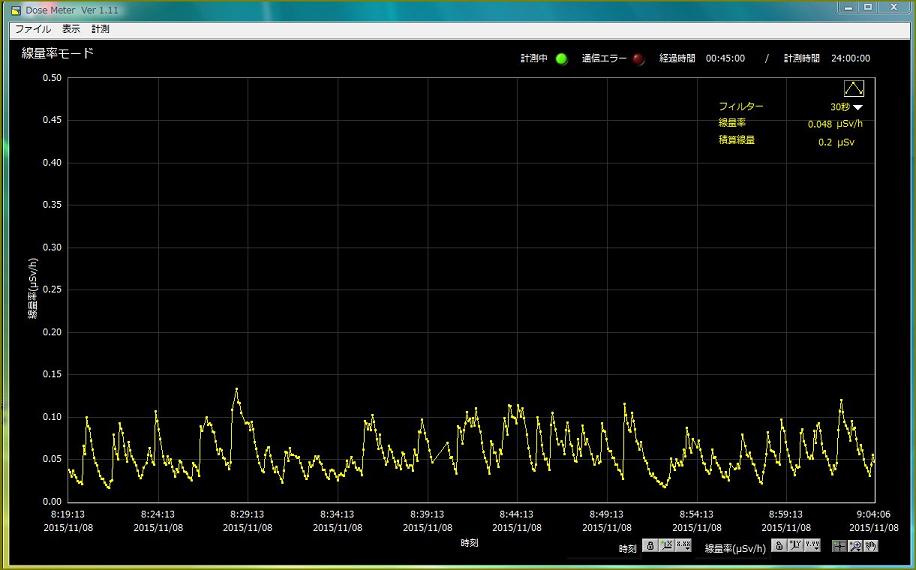Click the green 計測中 indicator light
Screen dimensions: 916x570
(561, 59)
